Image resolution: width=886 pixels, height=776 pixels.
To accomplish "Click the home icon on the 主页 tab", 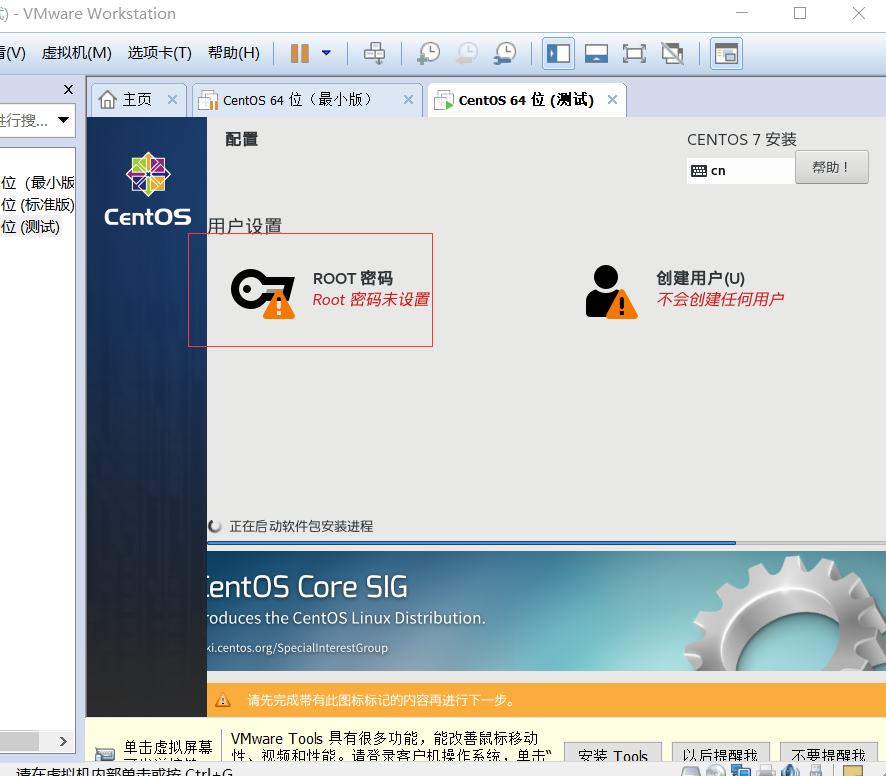I will point(107,100).
